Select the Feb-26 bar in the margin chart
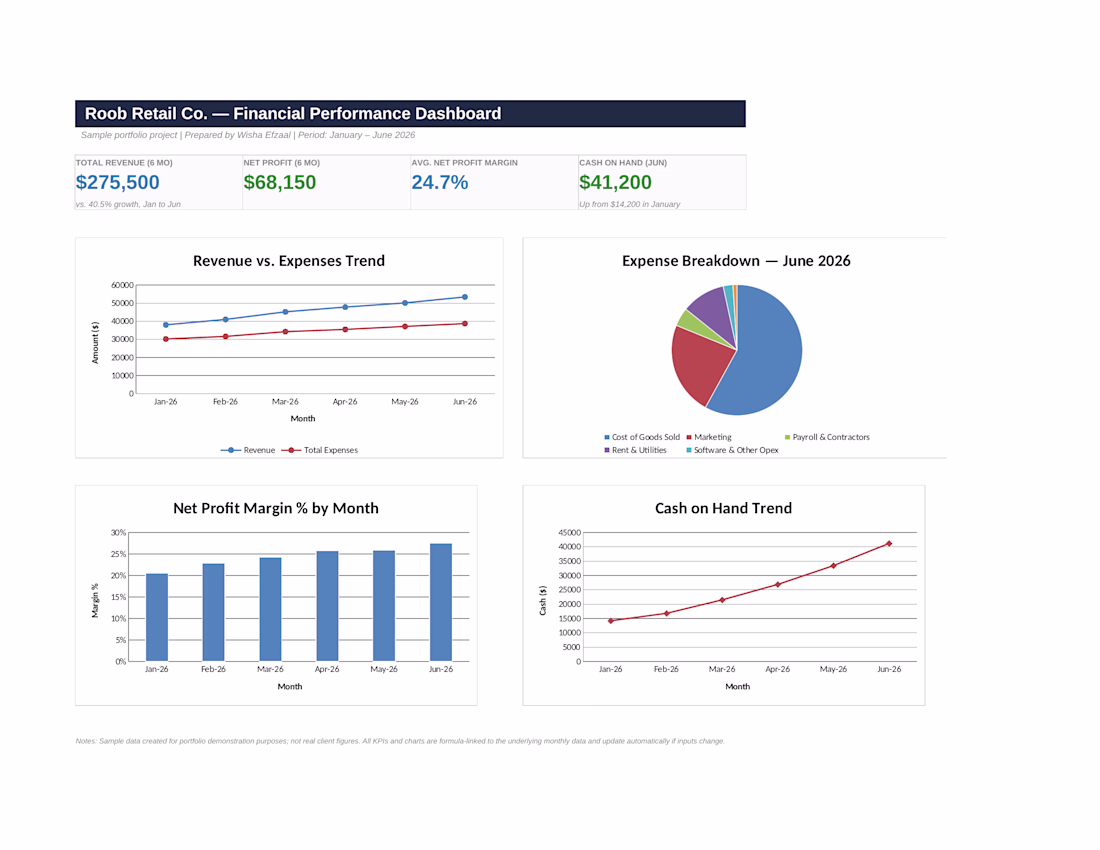 [x=213, y=612]
